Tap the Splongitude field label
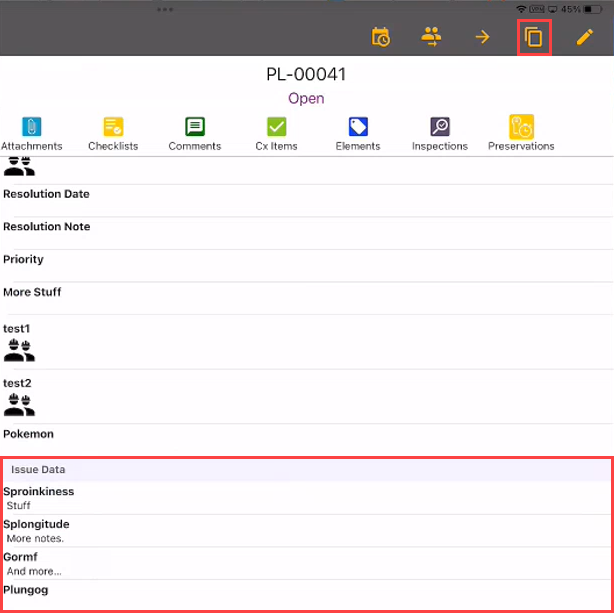 pos(36,524)
